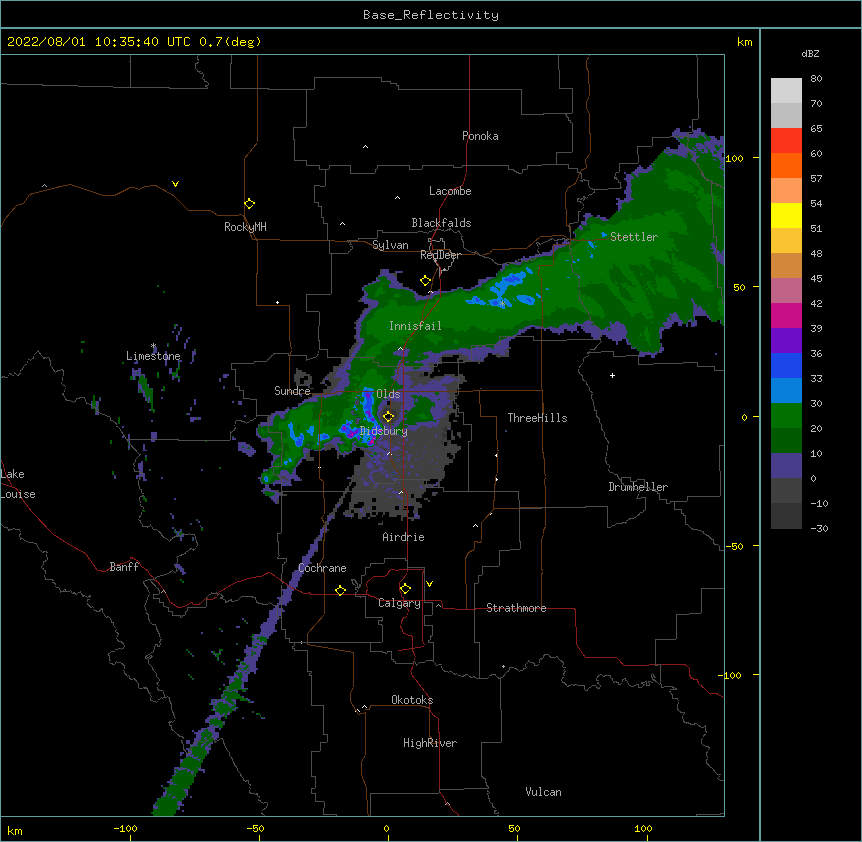Click the Sundre city label
The height and width of the screenshot is (842, 862).
coord(292,391)
